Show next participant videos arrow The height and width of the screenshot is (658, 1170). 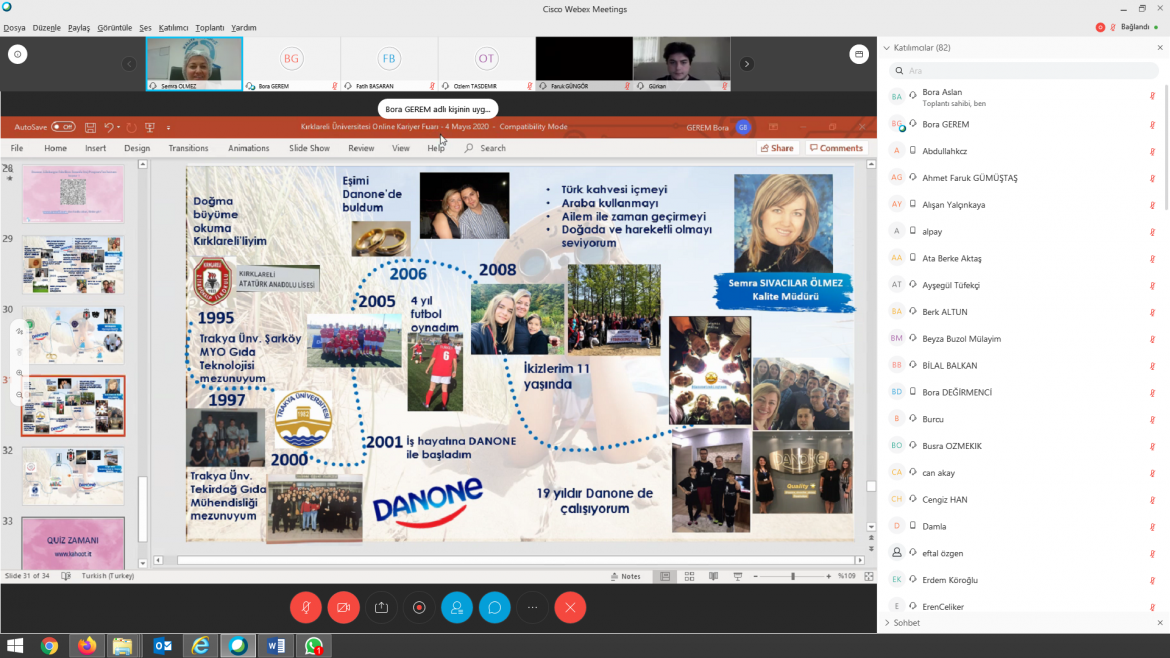746,64
